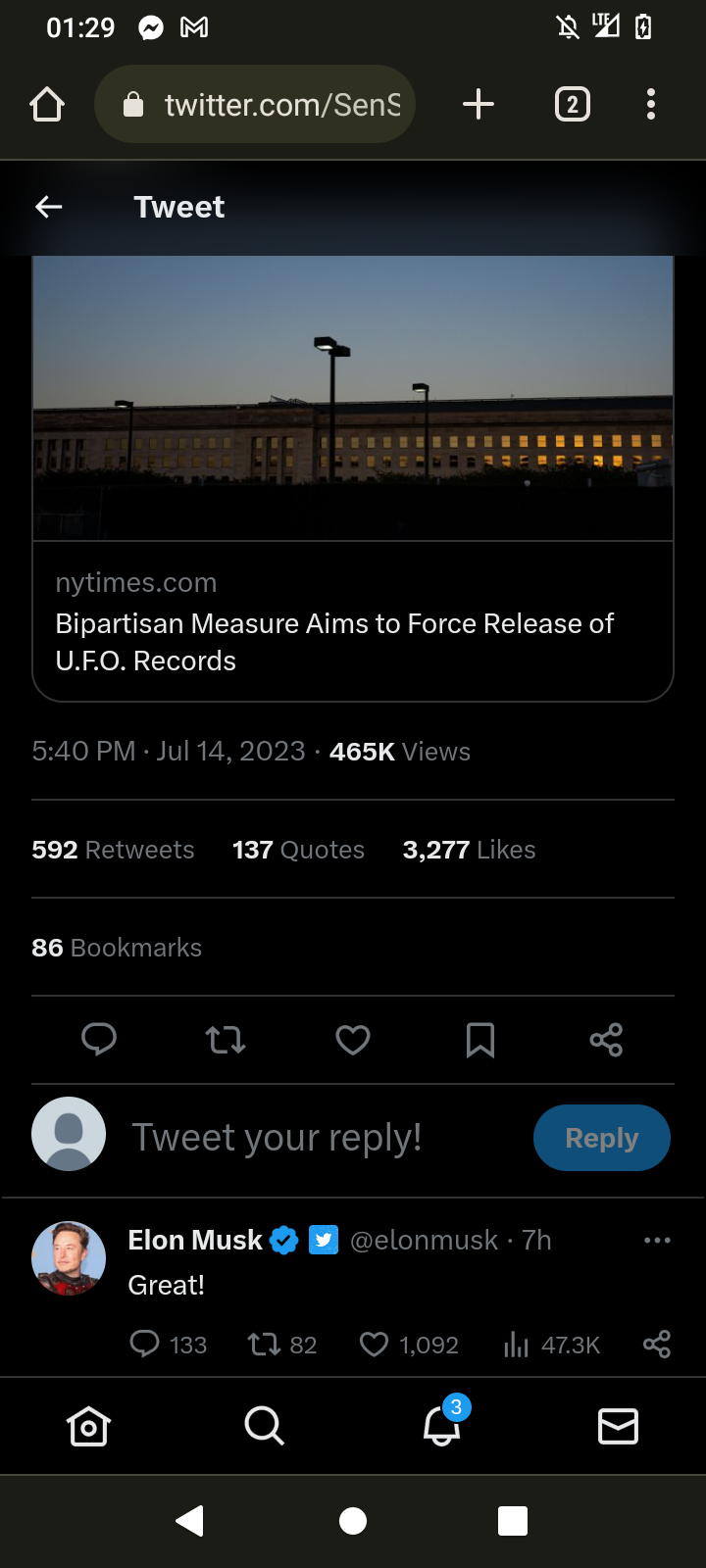This screenshot has width=706, height=1568.
Task: Tap the reply speech bubble under the tweet
Action: coord(99,1039)
